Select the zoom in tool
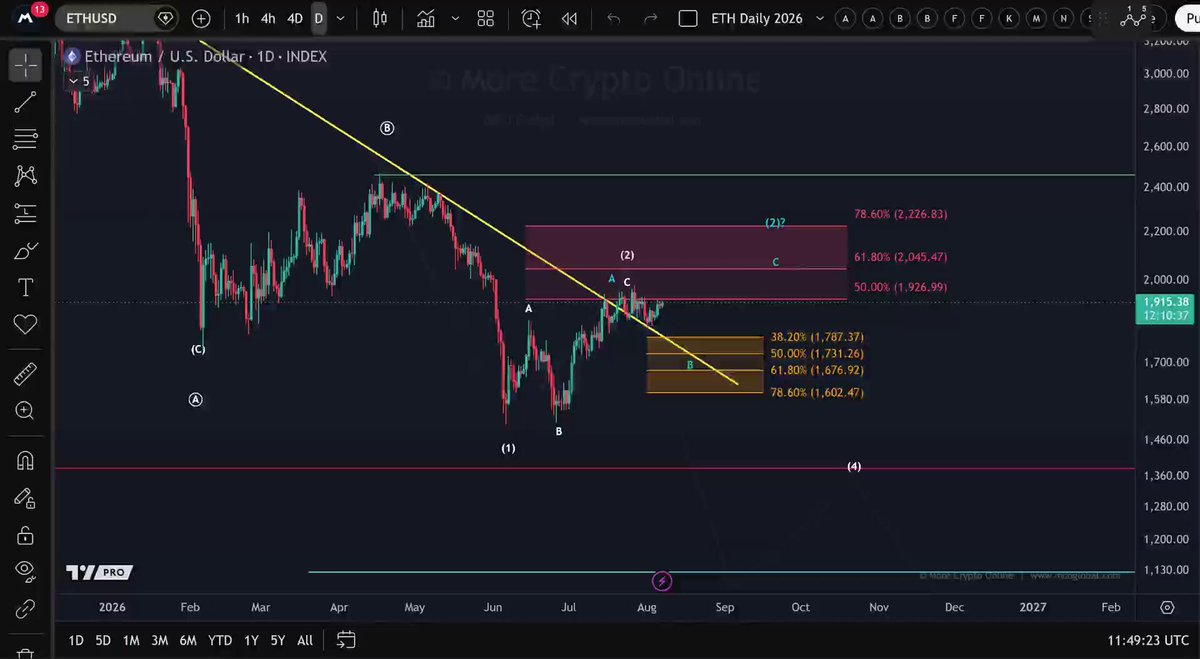The height and width of the screenshot is (659, 1200). [x=25, y=410]
